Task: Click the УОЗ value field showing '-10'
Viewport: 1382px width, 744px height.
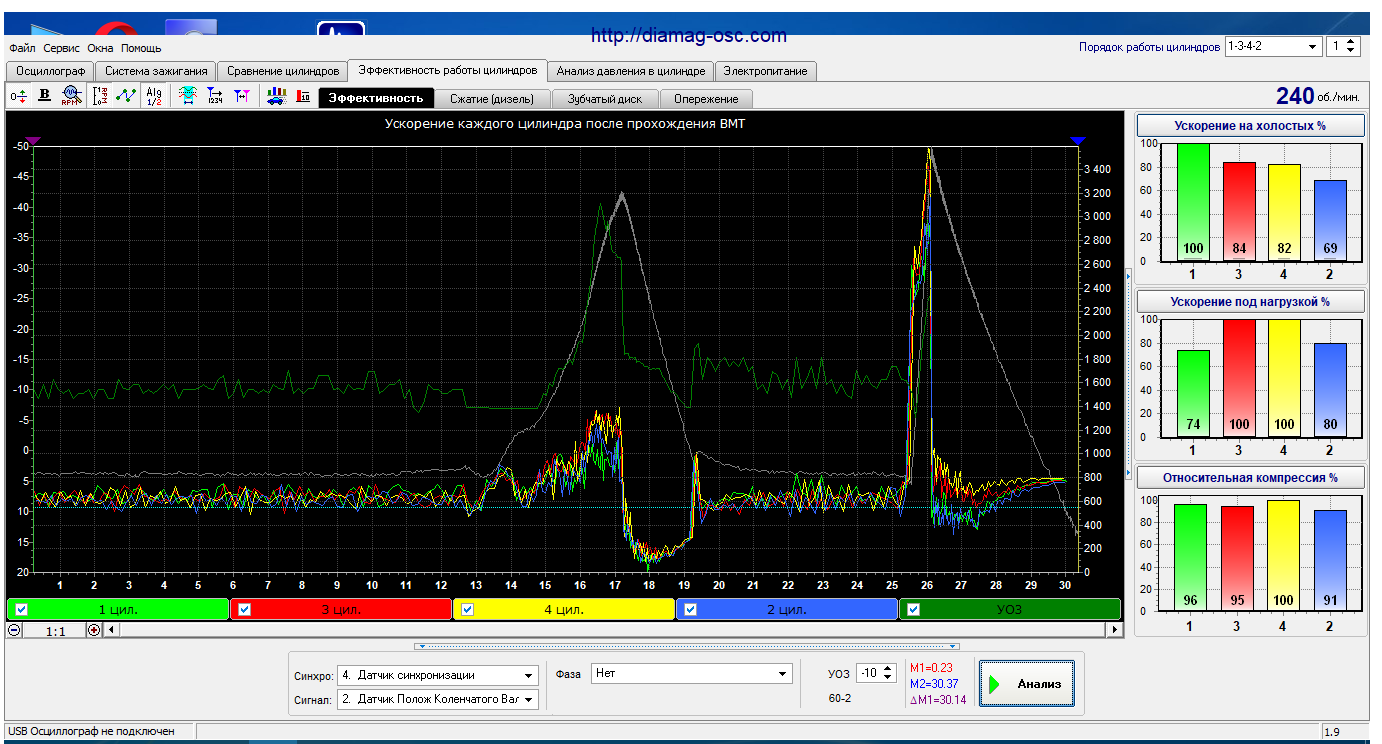Action: tap(868, 674)
